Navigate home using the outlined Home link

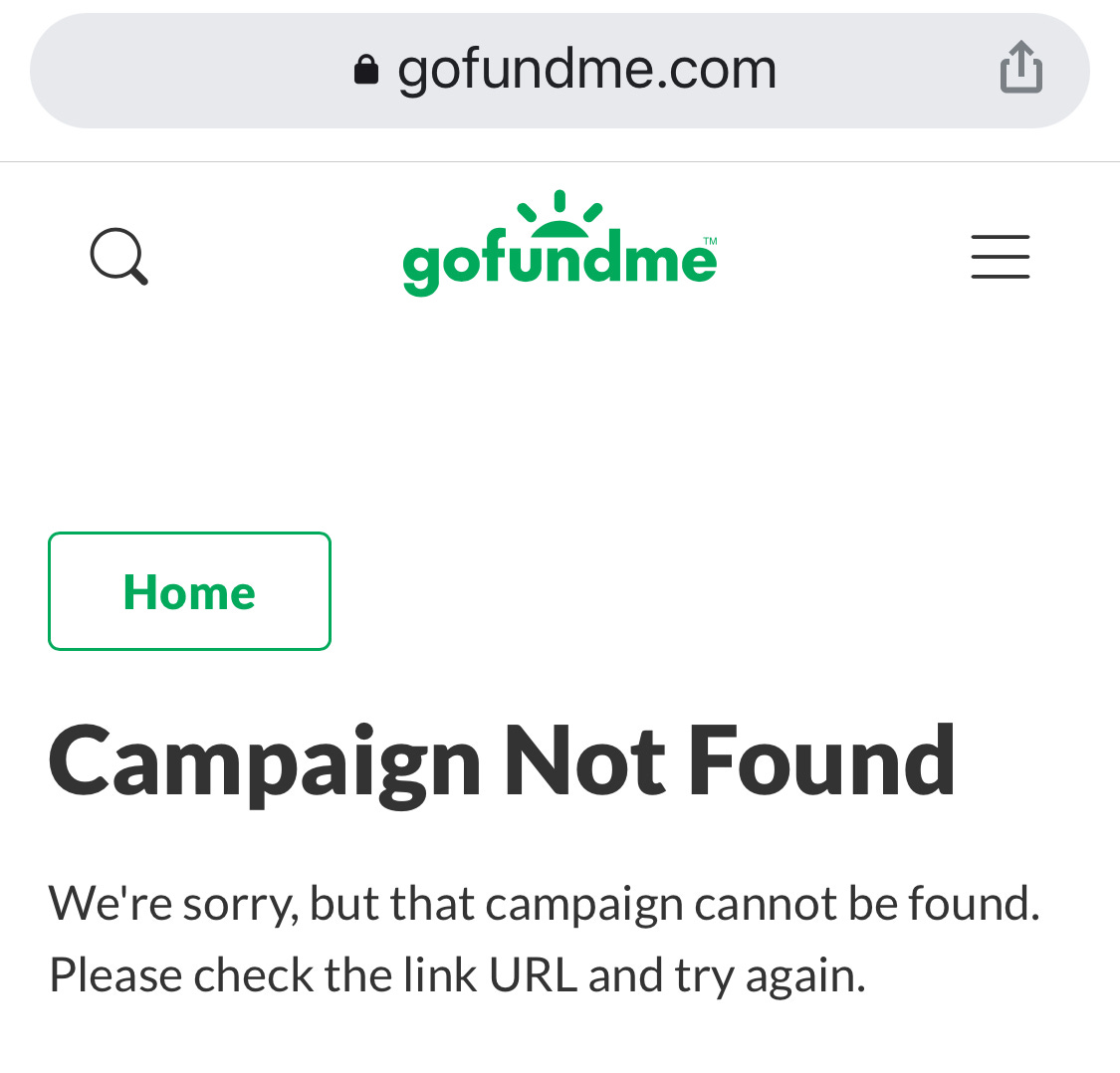pyautogui.click(x=188, y=590)
